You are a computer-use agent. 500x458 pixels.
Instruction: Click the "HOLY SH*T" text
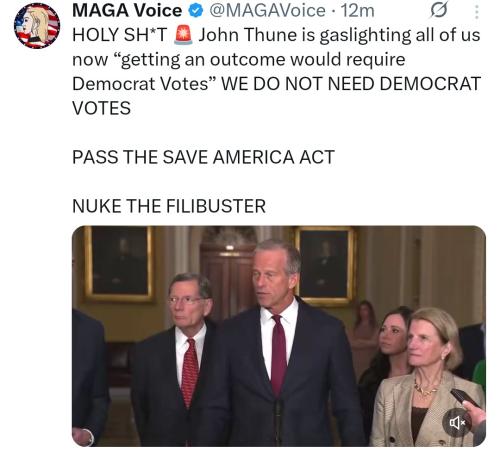pos(120,35)
